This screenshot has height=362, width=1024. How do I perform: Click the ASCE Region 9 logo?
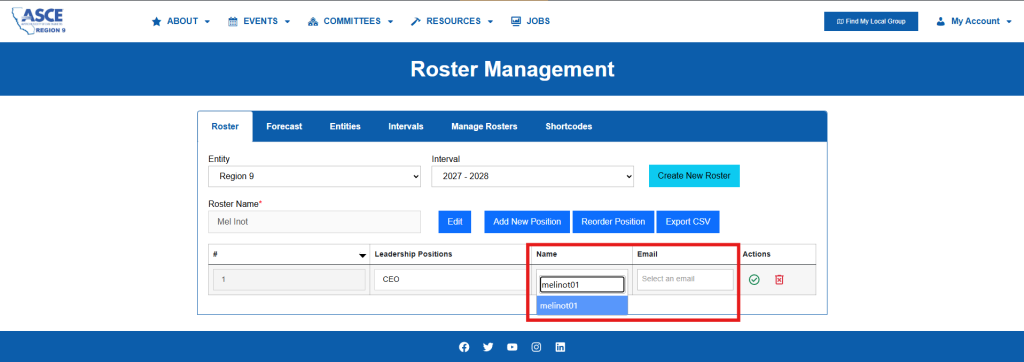40,21
